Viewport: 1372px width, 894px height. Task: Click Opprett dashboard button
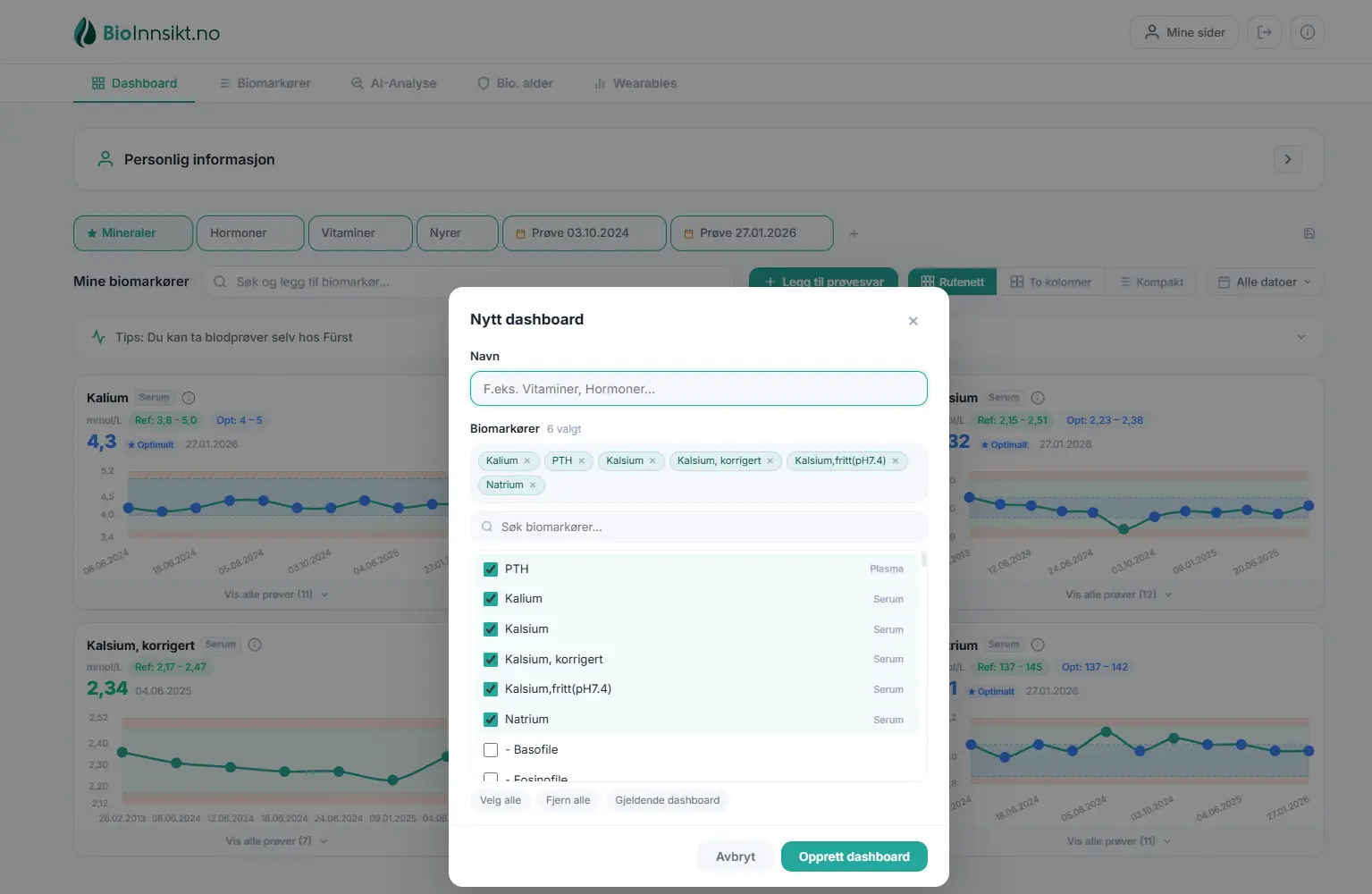854,856
